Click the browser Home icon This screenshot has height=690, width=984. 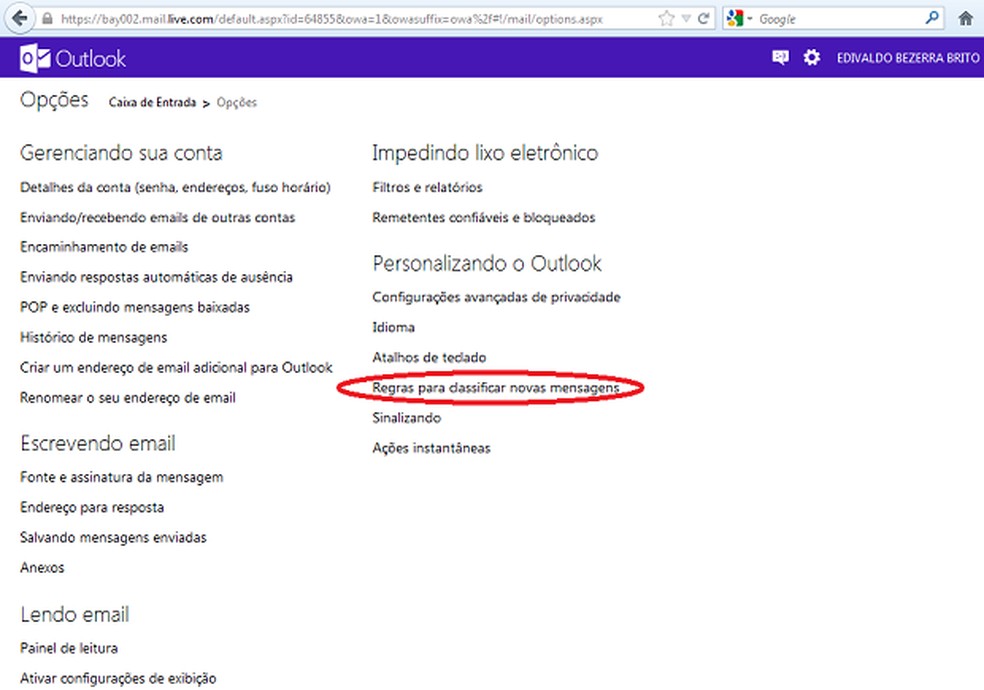pyautogui.click(x=965, y=17)
